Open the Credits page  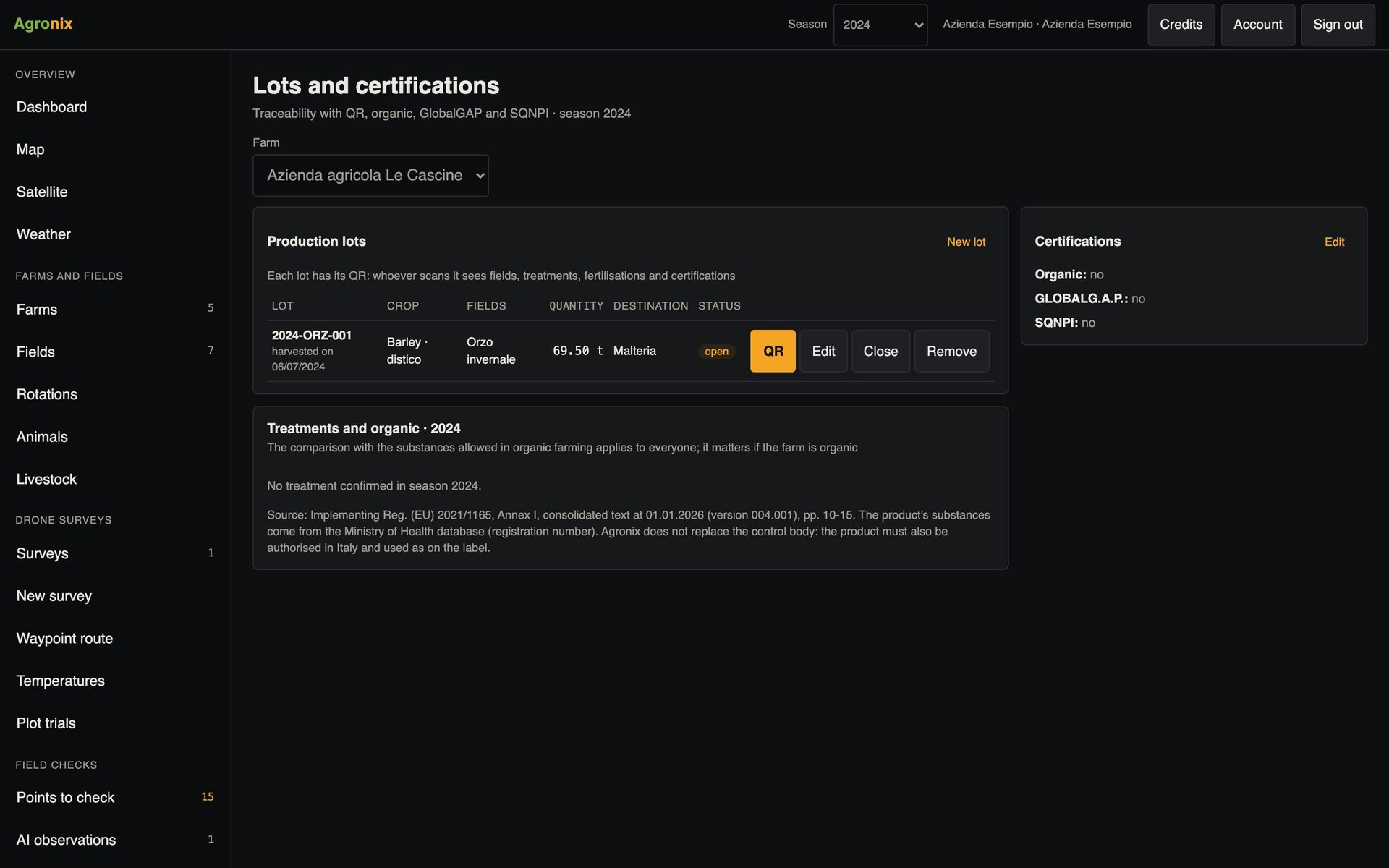[1181, 25]
